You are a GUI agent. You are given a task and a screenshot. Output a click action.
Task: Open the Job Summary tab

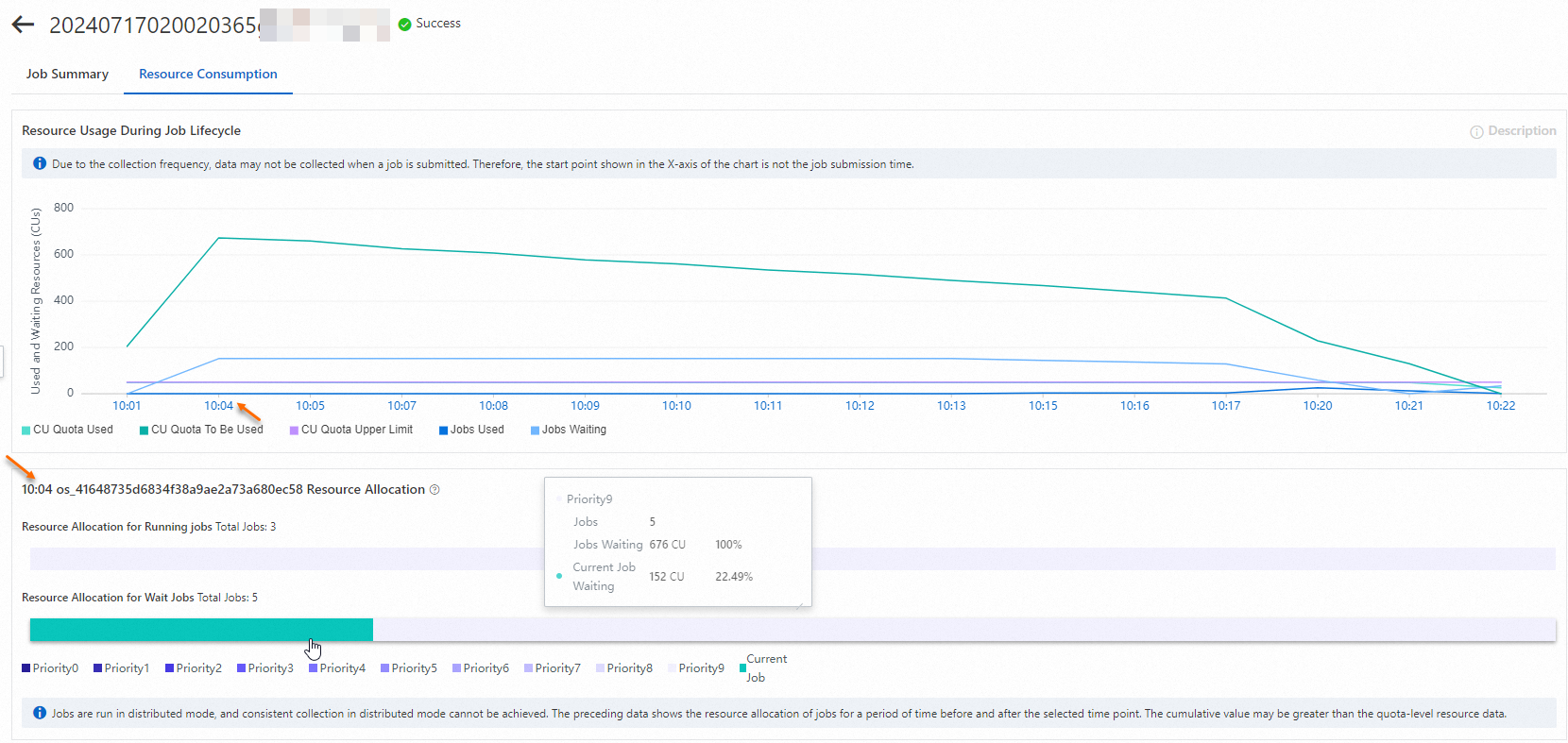click(x=67, y=74)
